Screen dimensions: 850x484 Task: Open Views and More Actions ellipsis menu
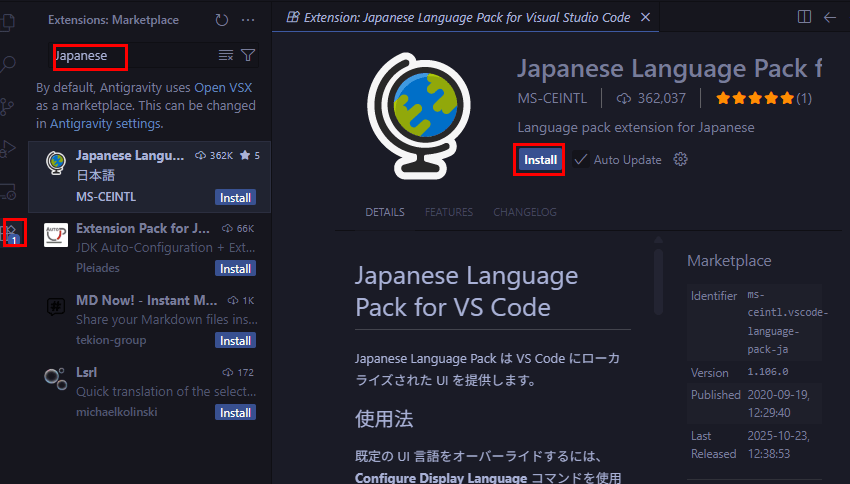(248, 19)
